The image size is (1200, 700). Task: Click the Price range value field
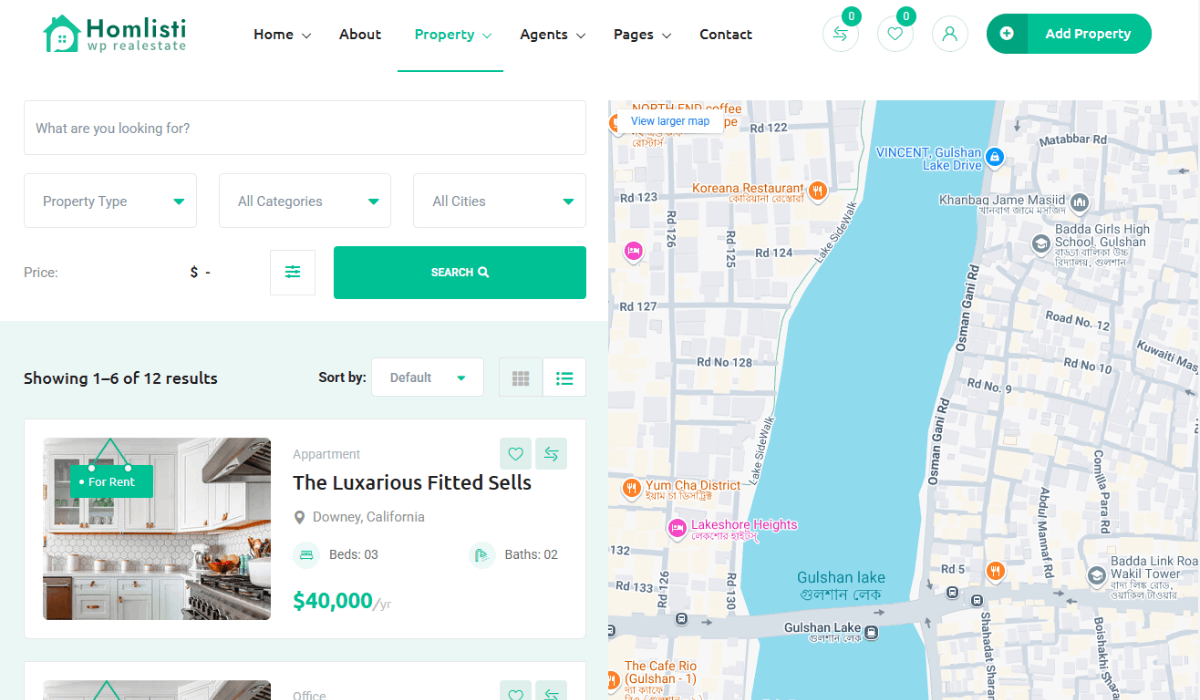pos(200,272)
